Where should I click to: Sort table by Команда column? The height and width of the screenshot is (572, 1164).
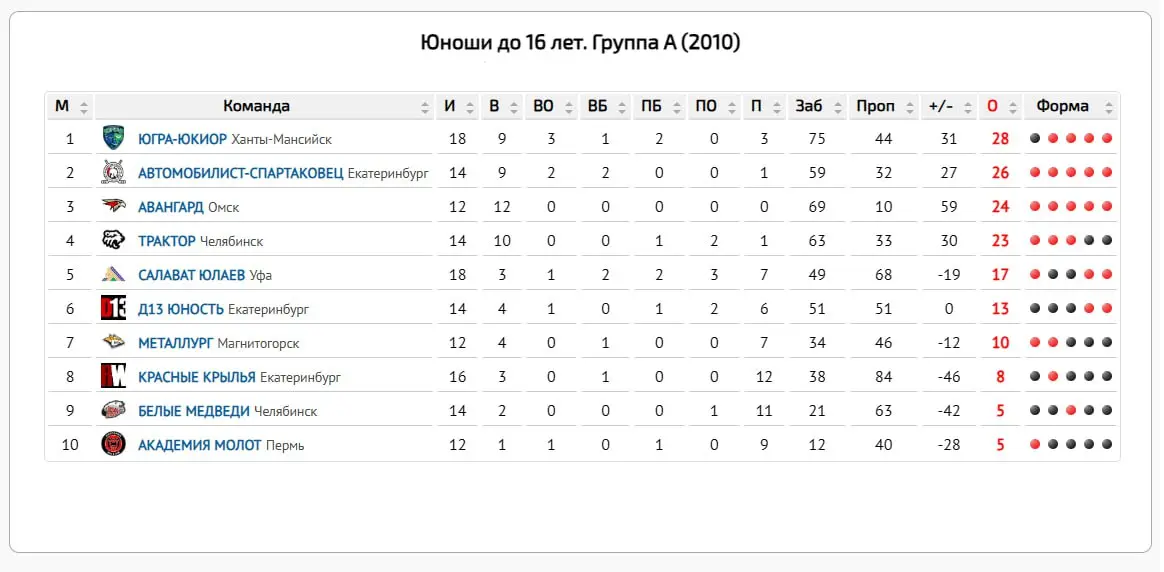tap(257, 106)
